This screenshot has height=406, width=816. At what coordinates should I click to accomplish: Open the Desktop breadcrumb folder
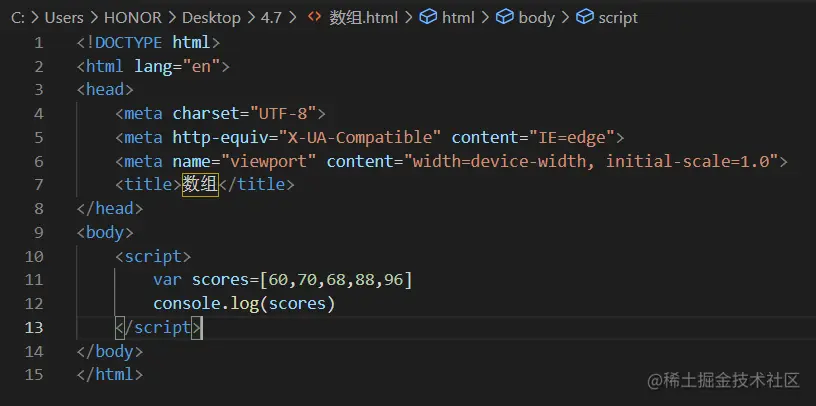(x=211, y=18)
